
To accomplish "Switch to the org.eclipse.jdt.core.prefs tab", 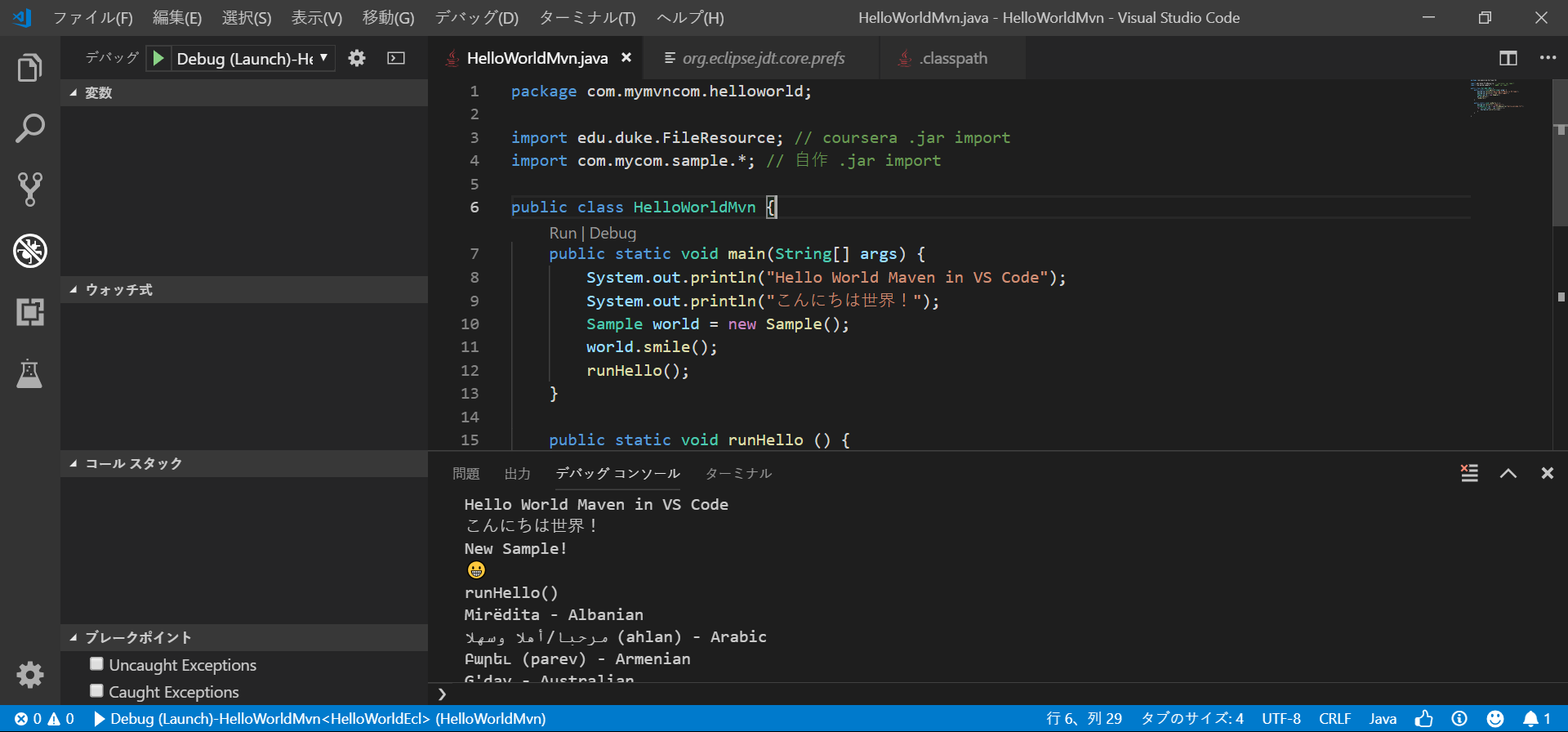I will click(762, 58).
